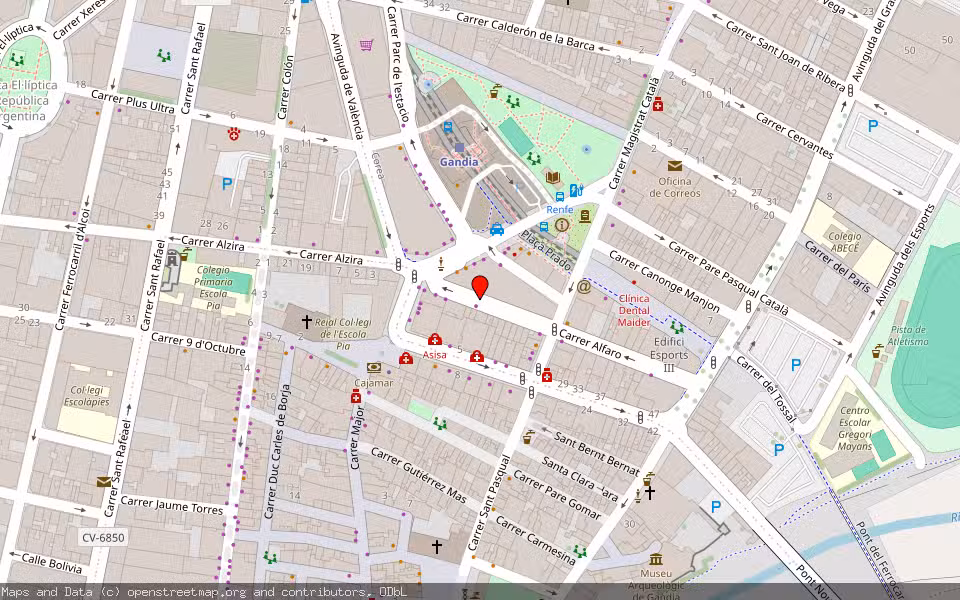Click the Reial Col·legi de l'Escola Pia label
Screen dimensions: 960x600
pyautogui.click(x=343, y=334)
